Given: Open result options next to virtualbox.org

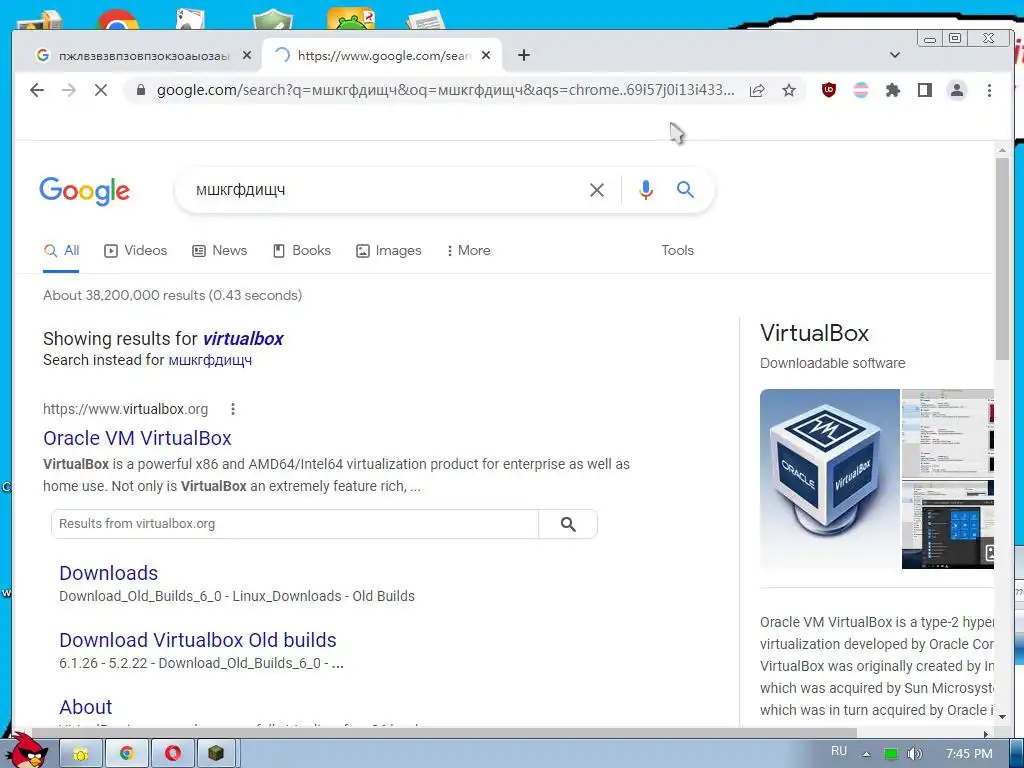Looking at the screenshot, I should (232, 409).
